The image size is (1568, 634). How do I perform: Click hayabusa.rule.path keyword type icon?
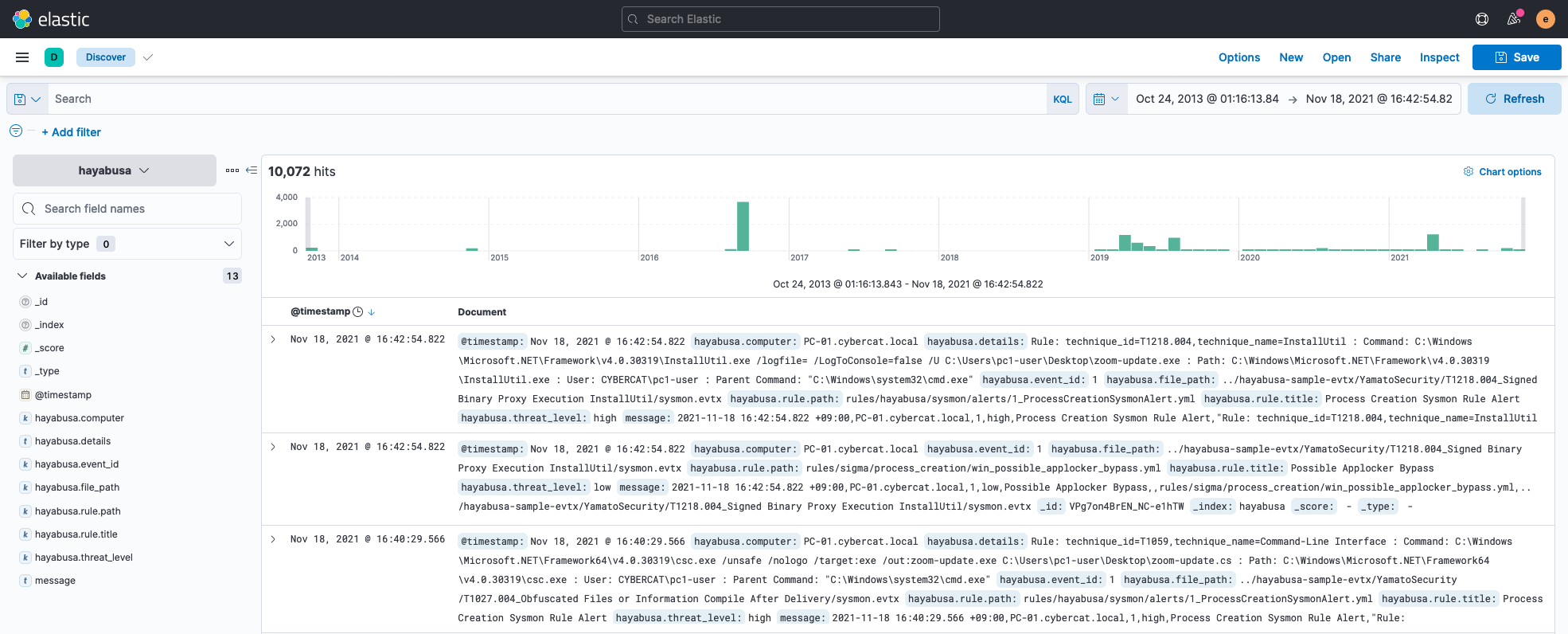pos(25,511)
